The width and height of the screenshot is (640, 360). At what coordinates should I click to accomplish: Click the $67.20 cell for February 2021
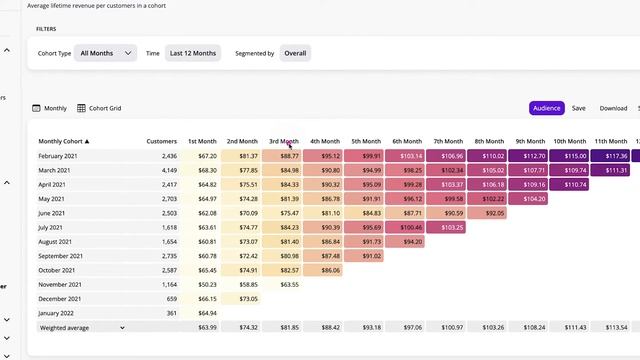tap(200, 156)
